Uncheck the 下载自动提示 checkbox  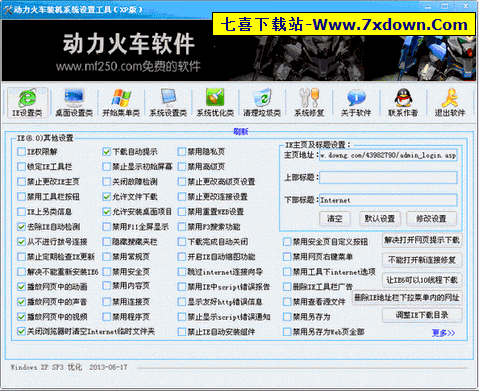pos(106,152)
